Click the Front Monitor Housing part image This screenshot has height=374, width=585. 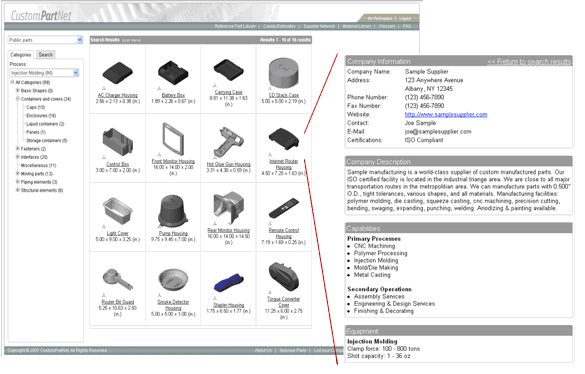coord(173,139)
